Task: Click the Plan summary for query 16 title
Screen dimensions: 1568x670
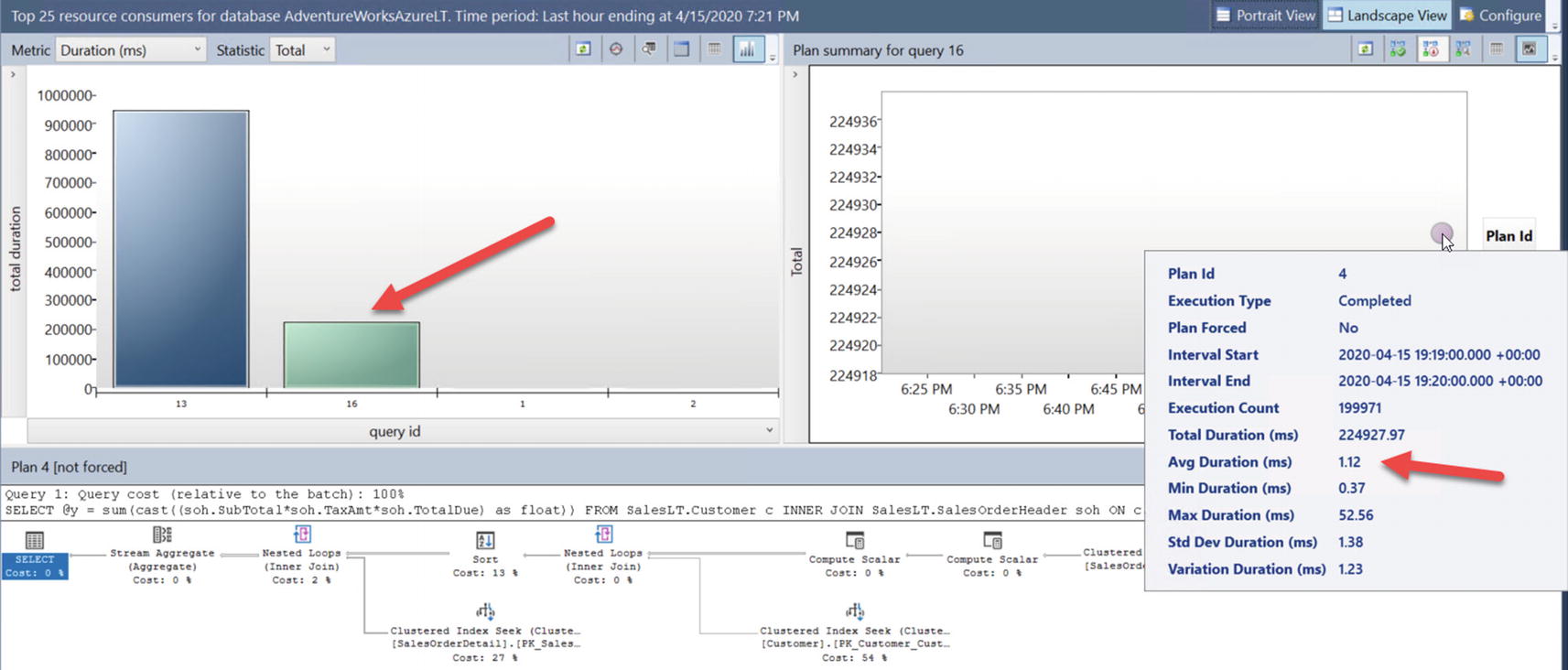Action: tap(878, 50)
